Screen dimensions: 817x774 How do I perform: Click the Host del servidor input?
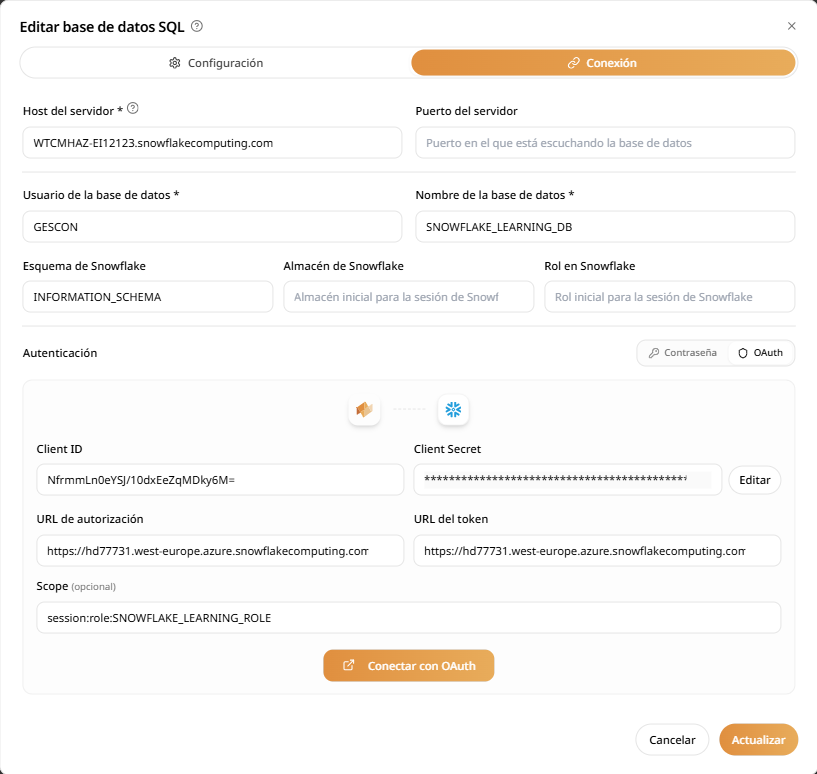tap(209, 143)
